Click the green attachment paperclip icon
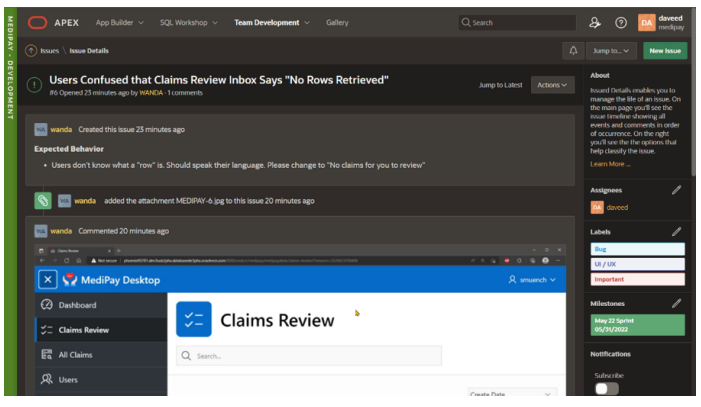701x407 pixels. coord(43,201)
